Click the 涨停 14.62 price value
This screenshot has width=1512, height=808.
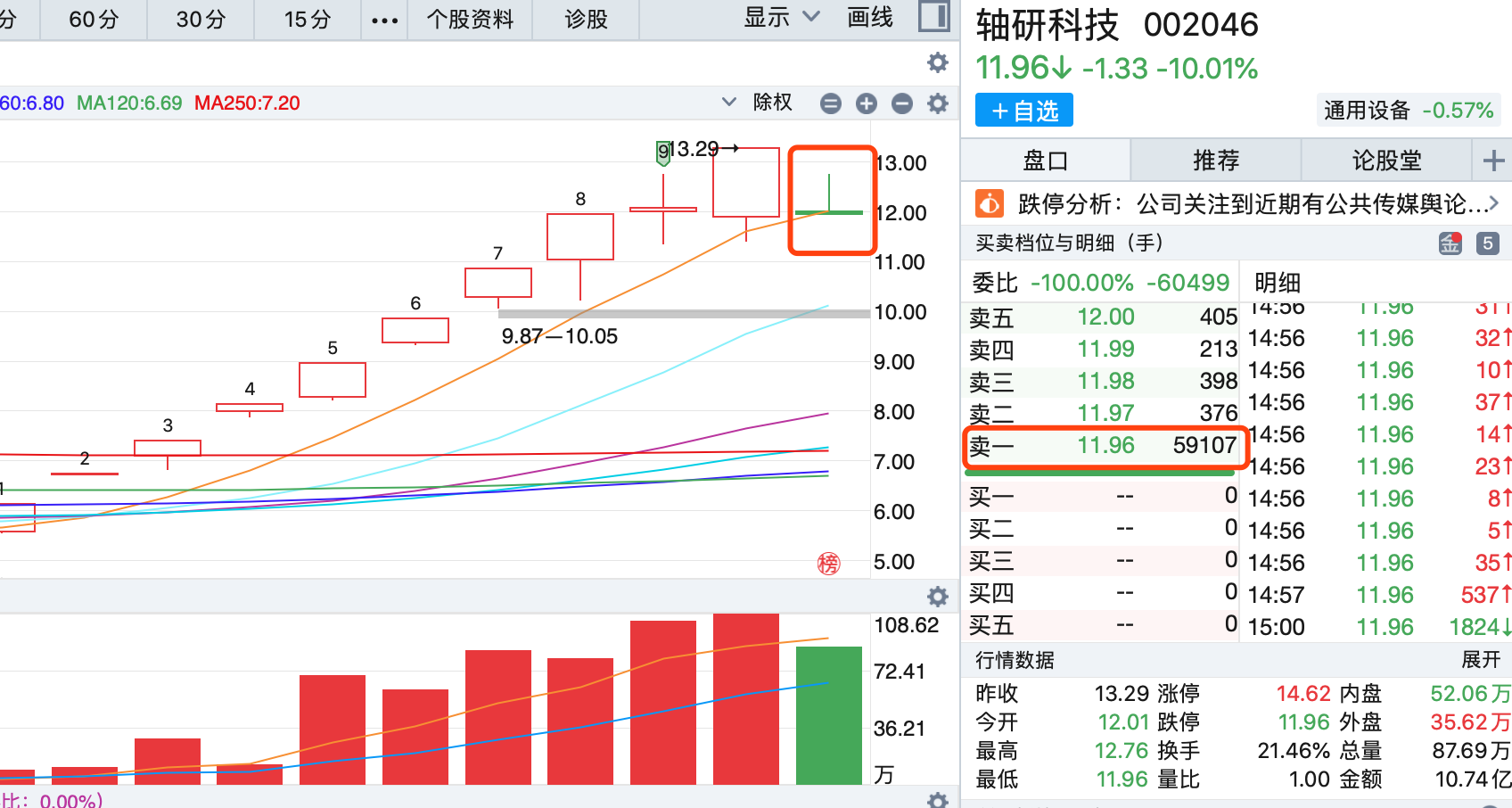coord(1302,693)
